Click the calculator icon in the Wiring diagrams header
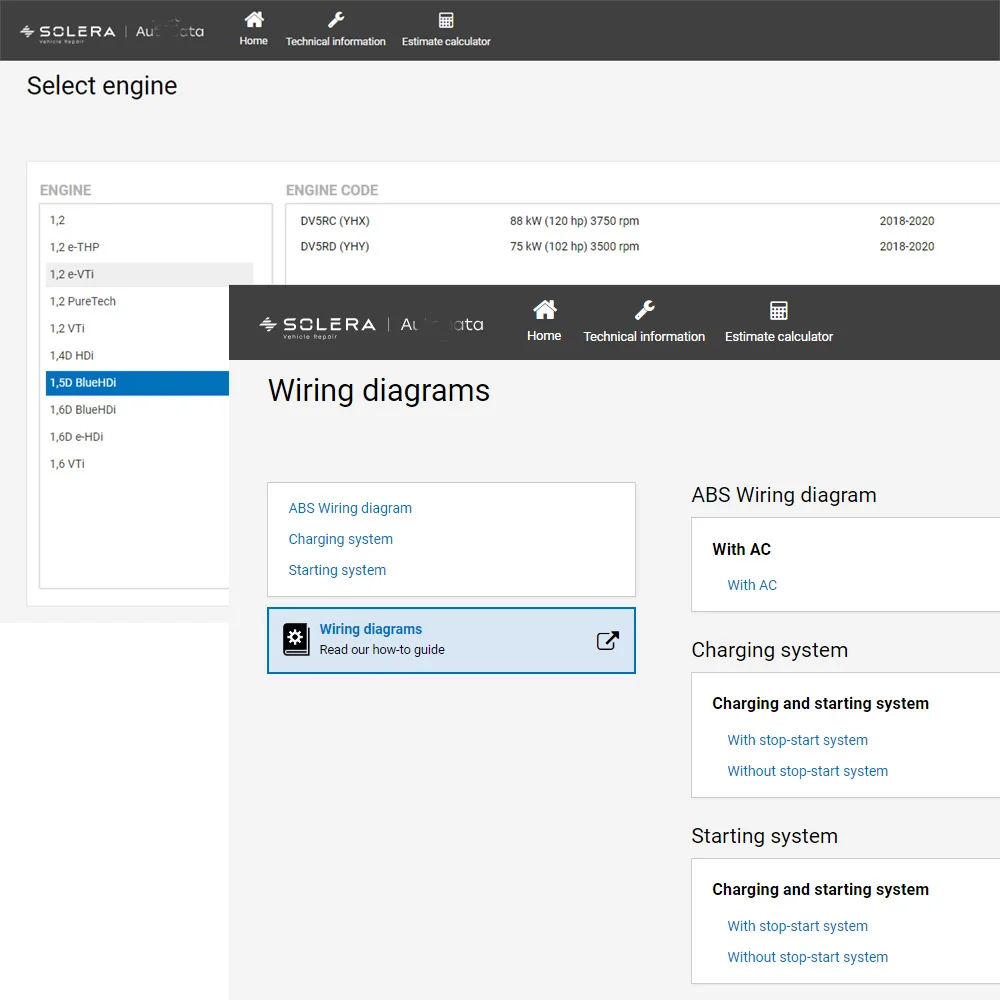Image resolution: width=1000 pixels, height=1000 pixels. pos(779,310)
